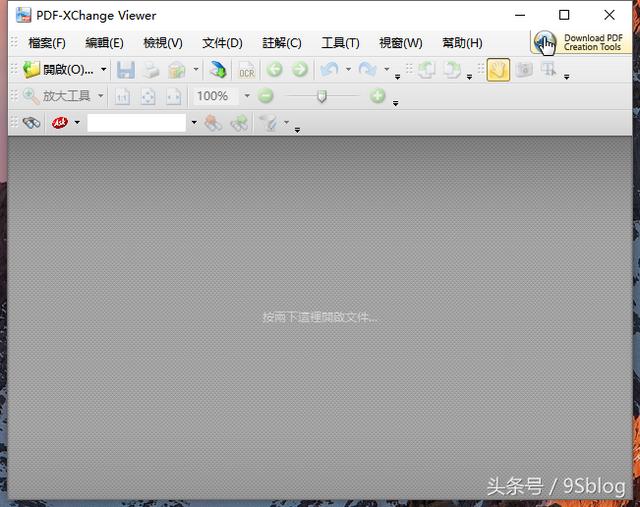Click the green forward arrow icon
The height and width of the screenshot is (507, 640).
click(x=300, y=70)
